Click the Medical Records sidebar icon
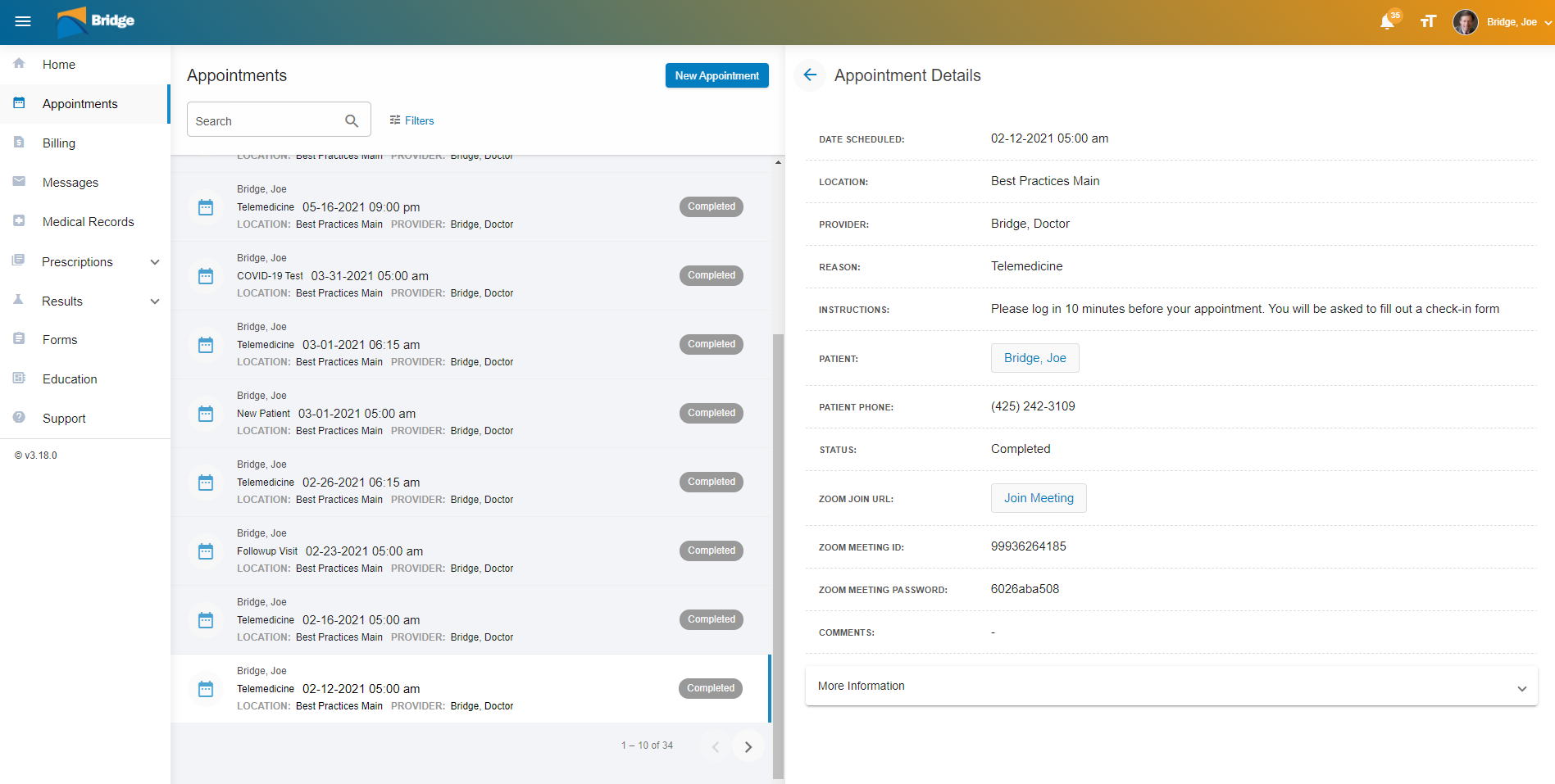1555x784 pixels. point(19,220)
